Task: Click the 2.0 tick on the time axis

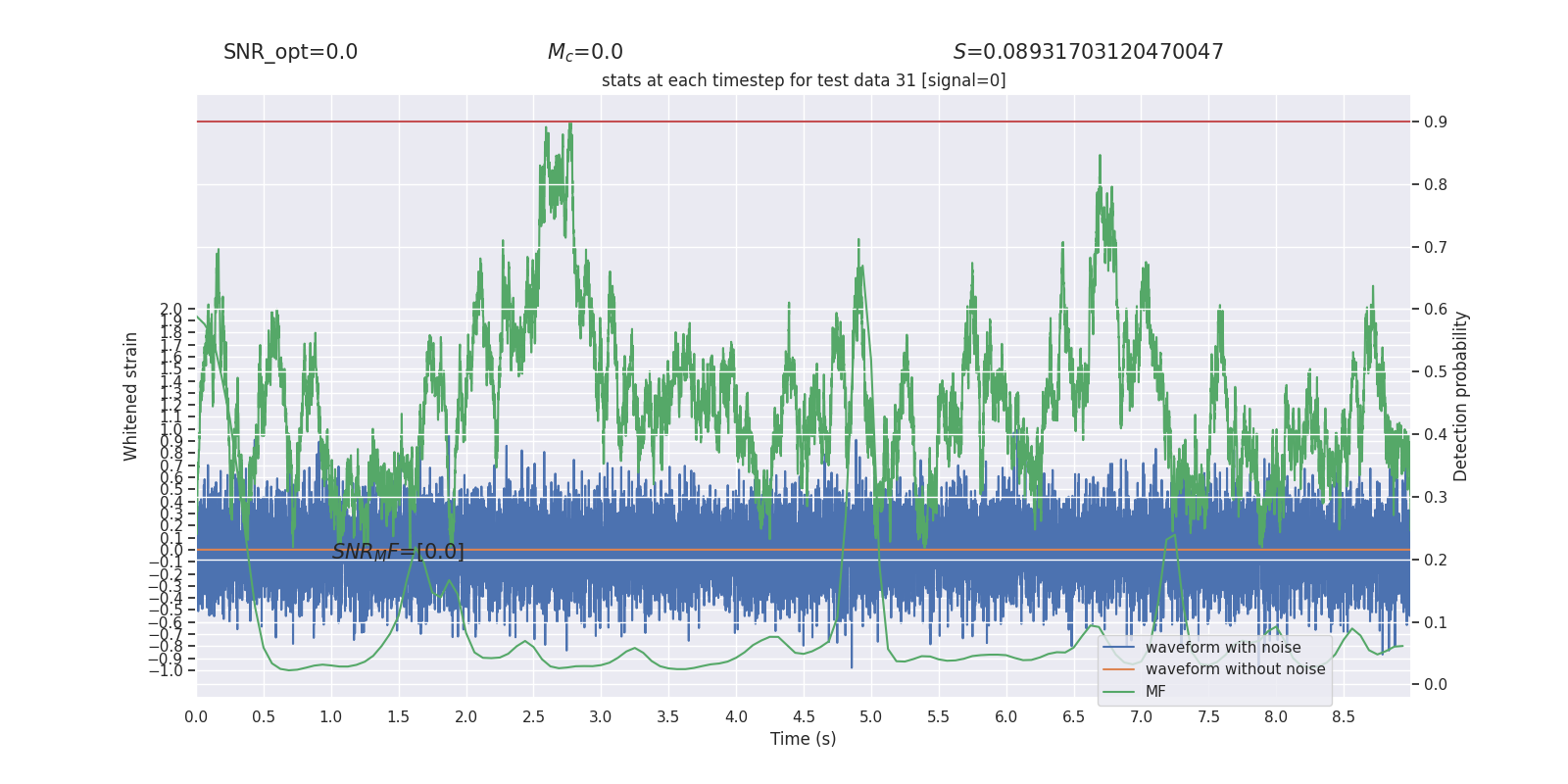Action: pyautogui.click(x=465, y=716)
